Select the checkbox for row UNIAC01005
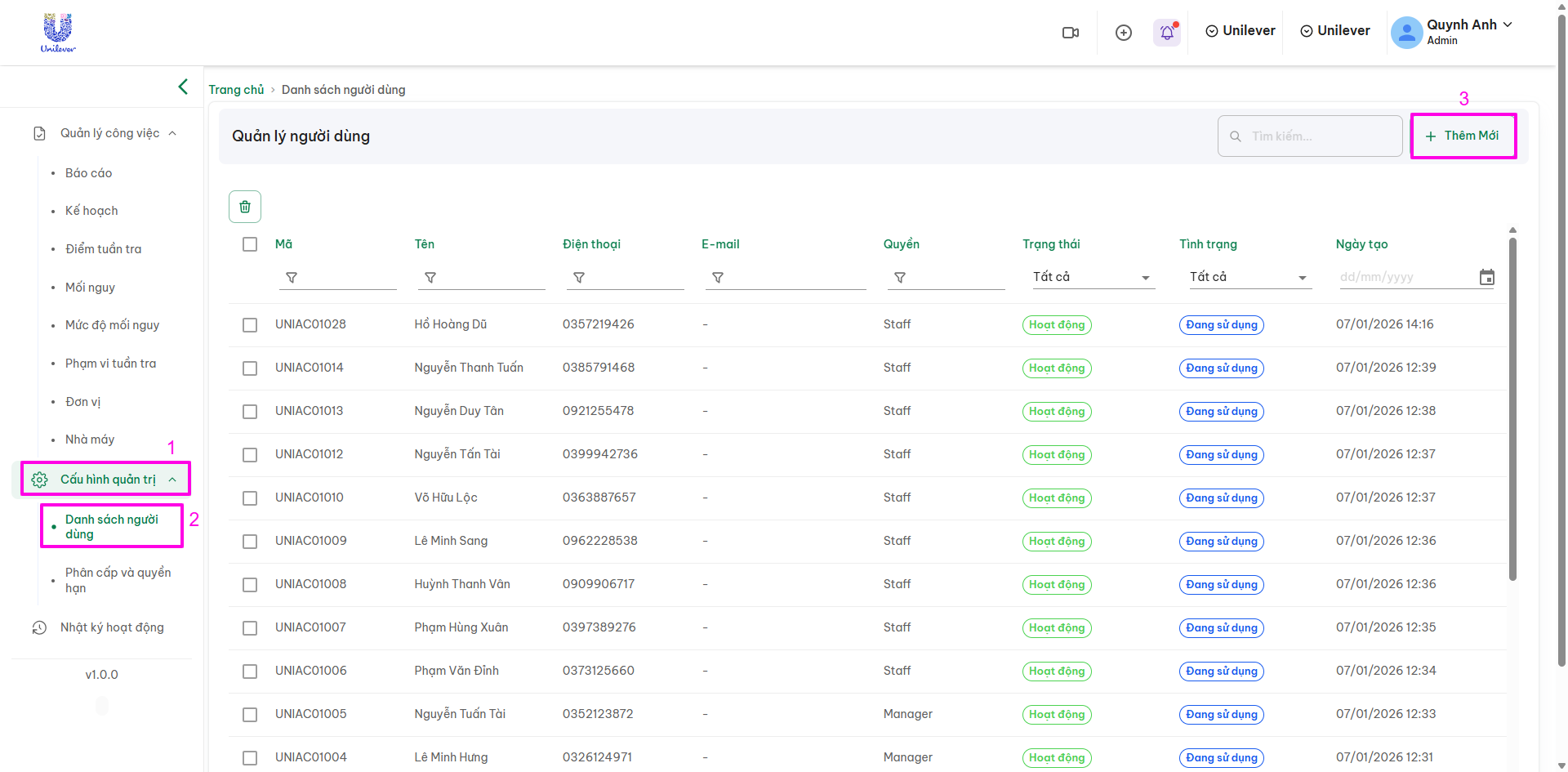The height and width of the screenshot is (772, 1568). point(250,715)
